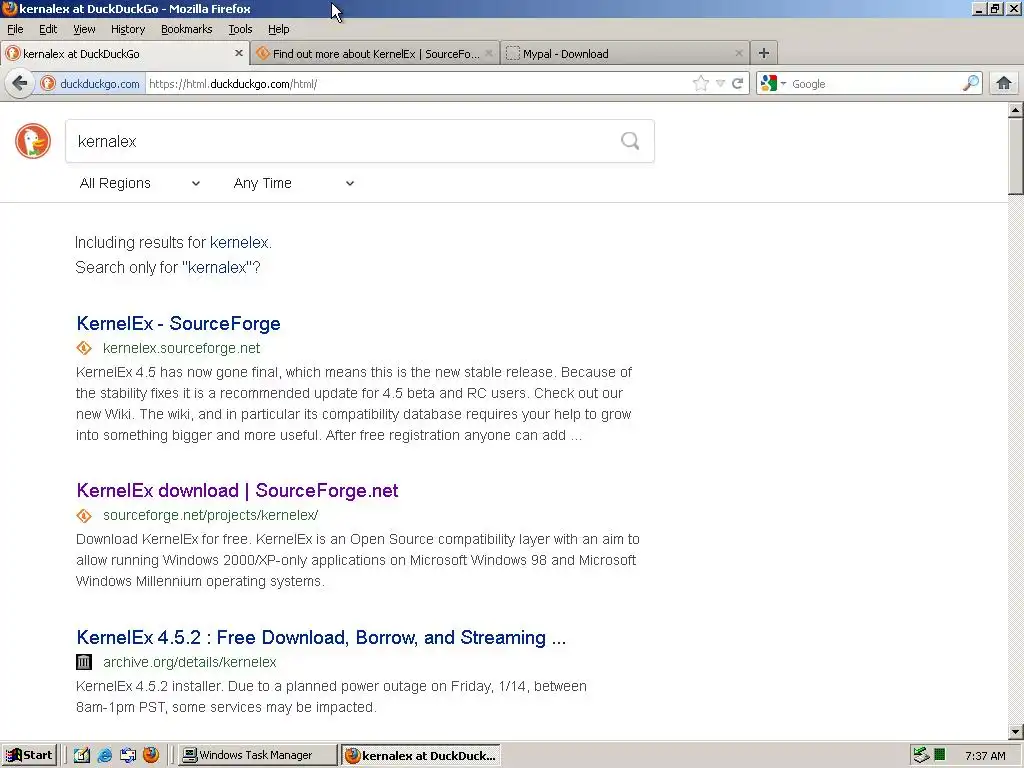Submit search with DuckDuckGo magnifier button
Viewport: 1024px width, 768px height.
pos(630,140)
